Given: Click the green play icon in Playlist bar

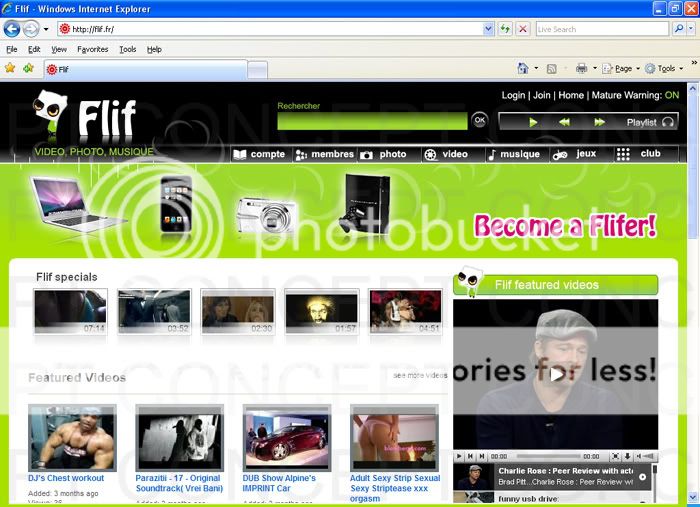Looking at the screenshot, I should coord(533,122).
